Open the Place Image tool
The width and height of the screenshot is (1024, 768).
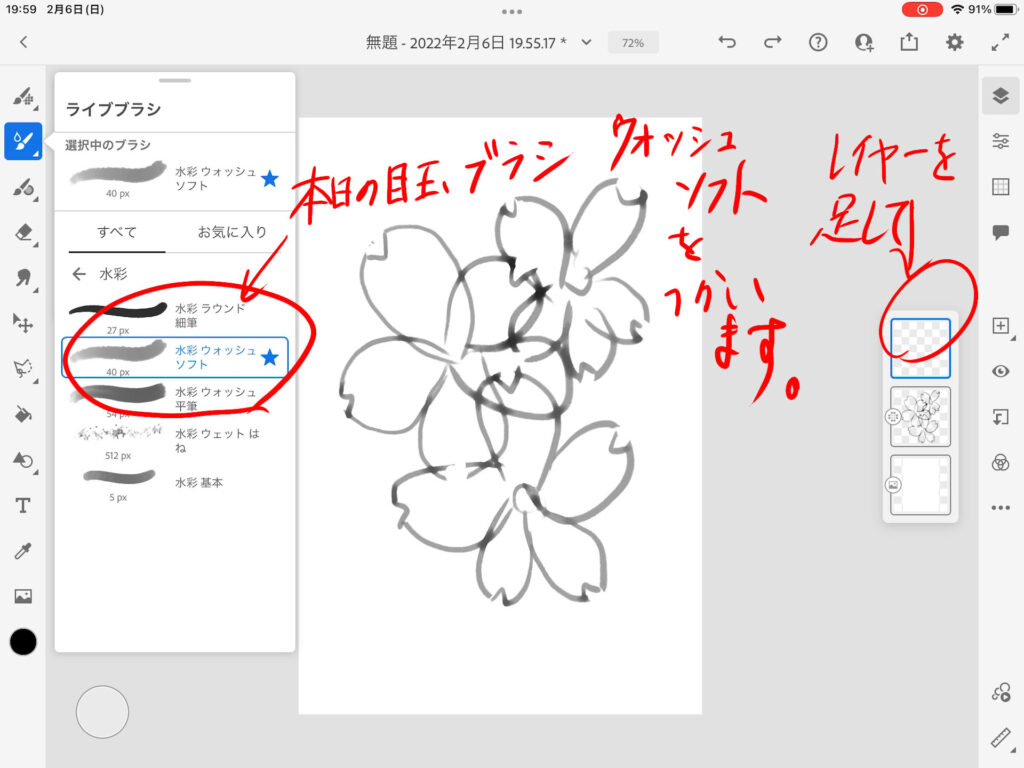[23, 597]
